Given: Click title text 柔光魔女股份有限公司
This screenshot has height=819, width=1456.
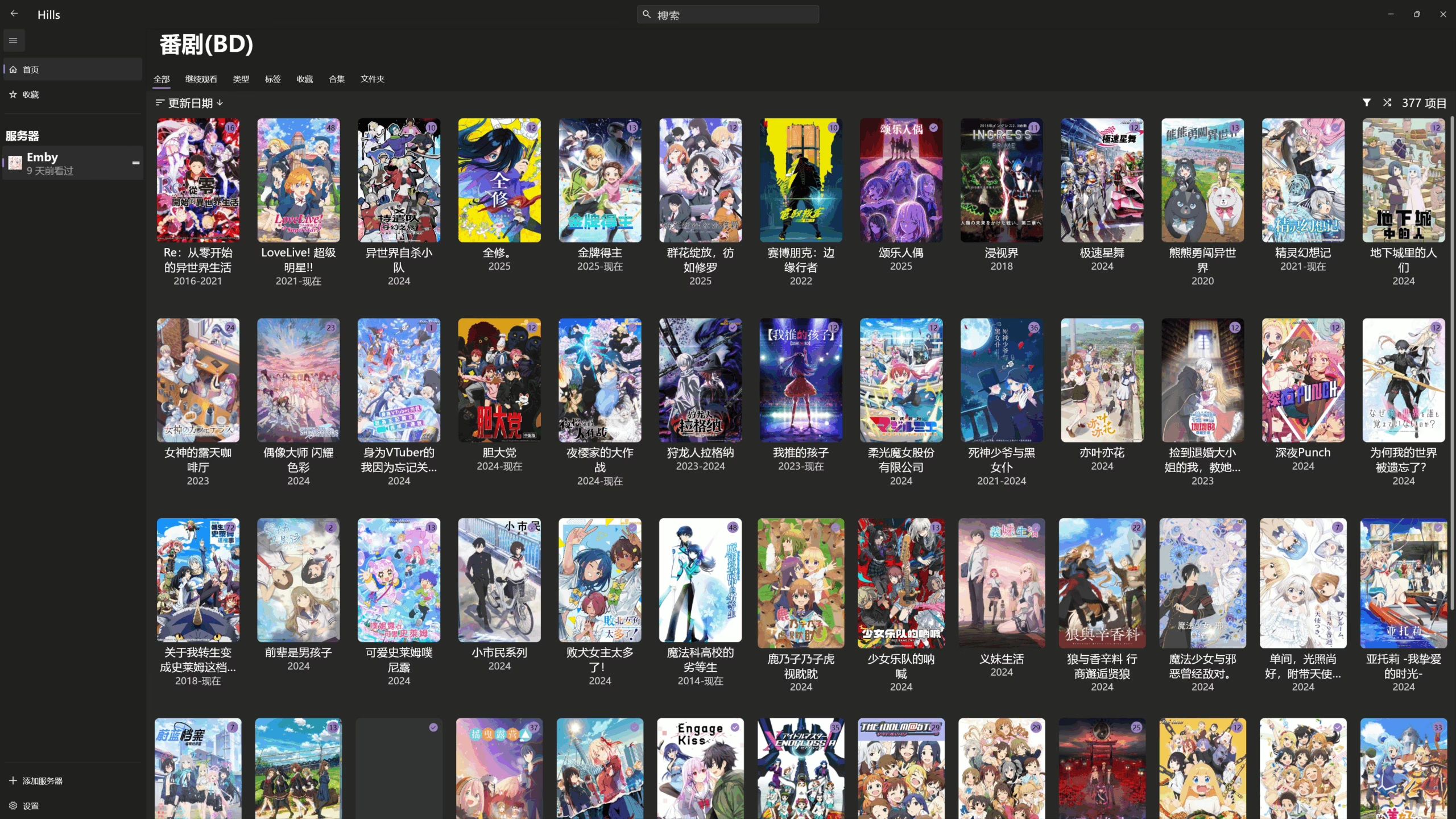Looking at the screenshot, I should (901, 460).
